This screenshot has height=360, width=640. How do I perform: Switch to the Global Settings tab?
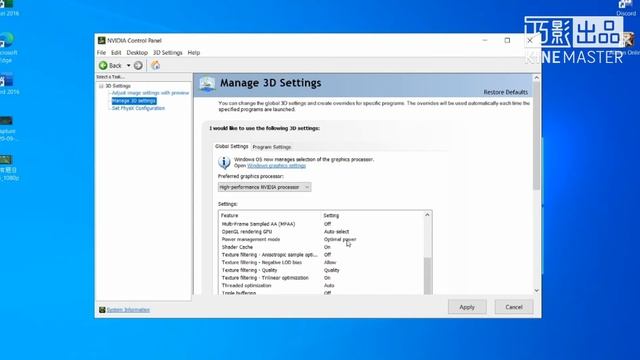tap(231, 146)
